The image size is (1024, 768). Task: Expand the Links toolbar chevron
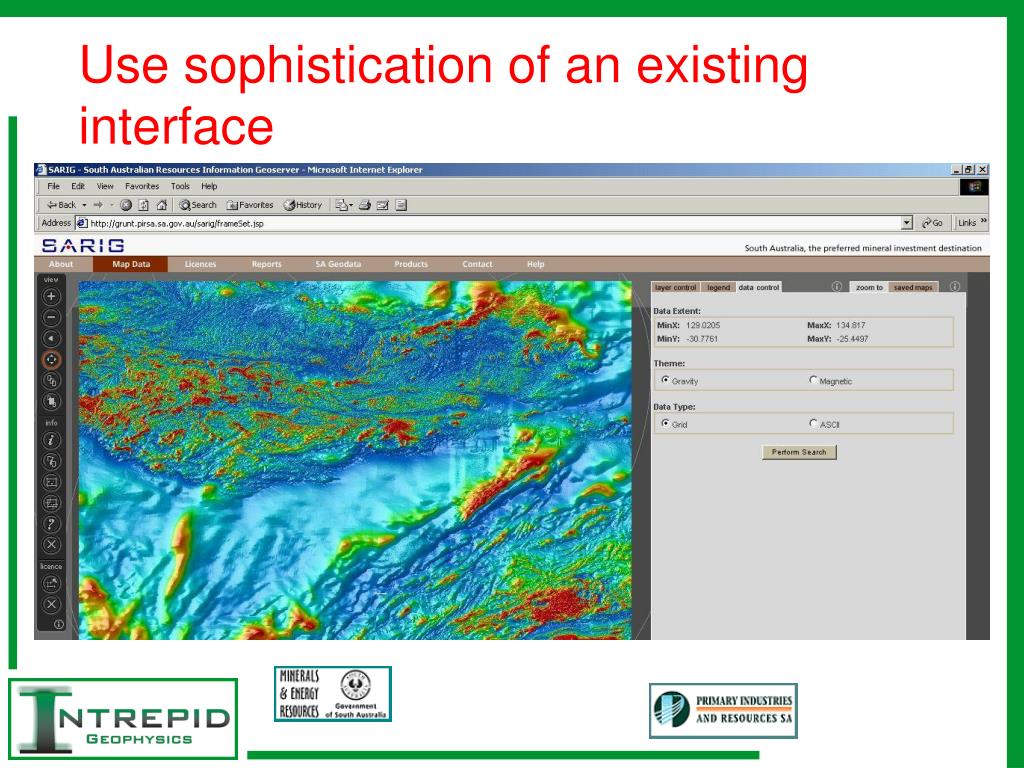[x=984, y=221]
